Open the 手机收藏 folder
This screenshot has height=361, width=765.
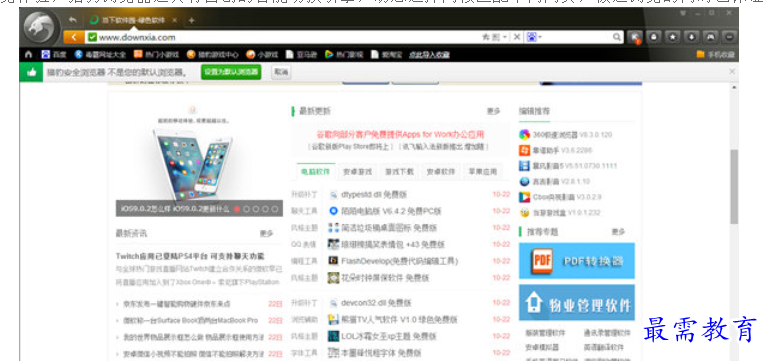tap(715, 54)
